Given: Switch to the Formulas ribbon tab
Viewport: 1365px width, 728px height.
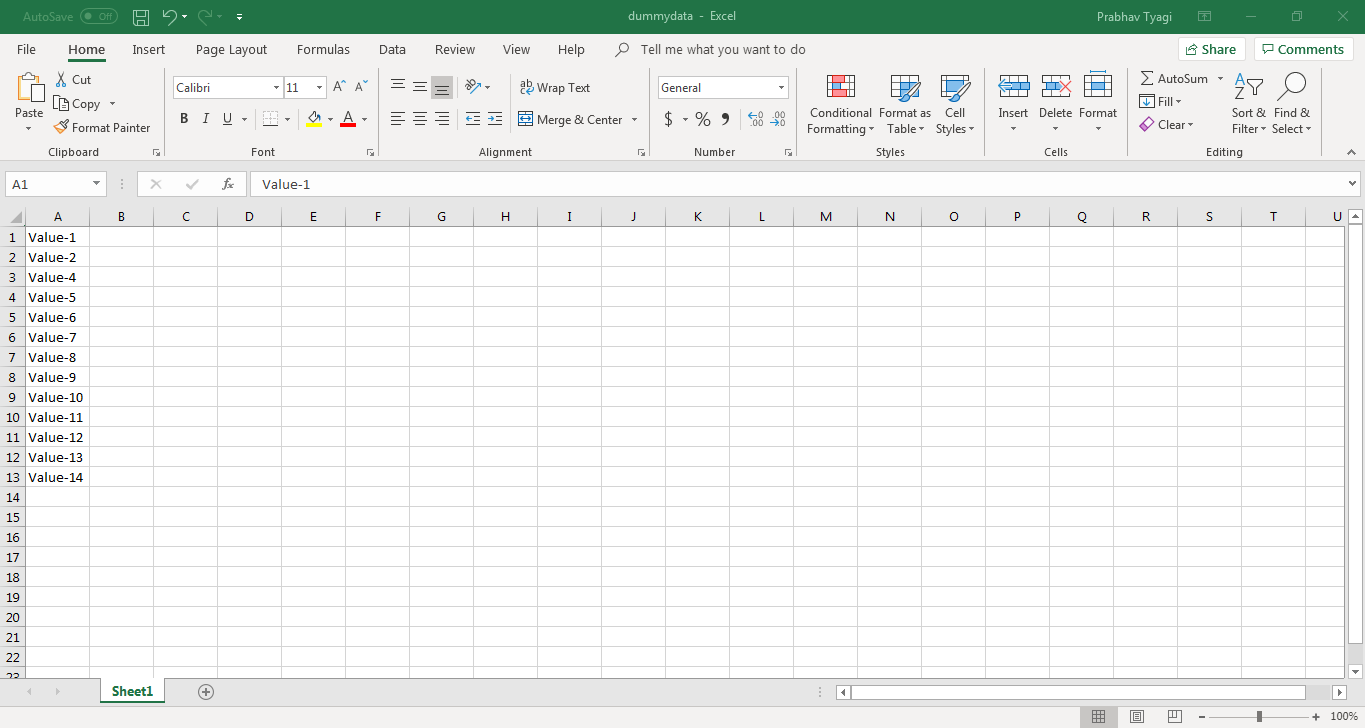Looking at the screenshot, I should 323,50.
